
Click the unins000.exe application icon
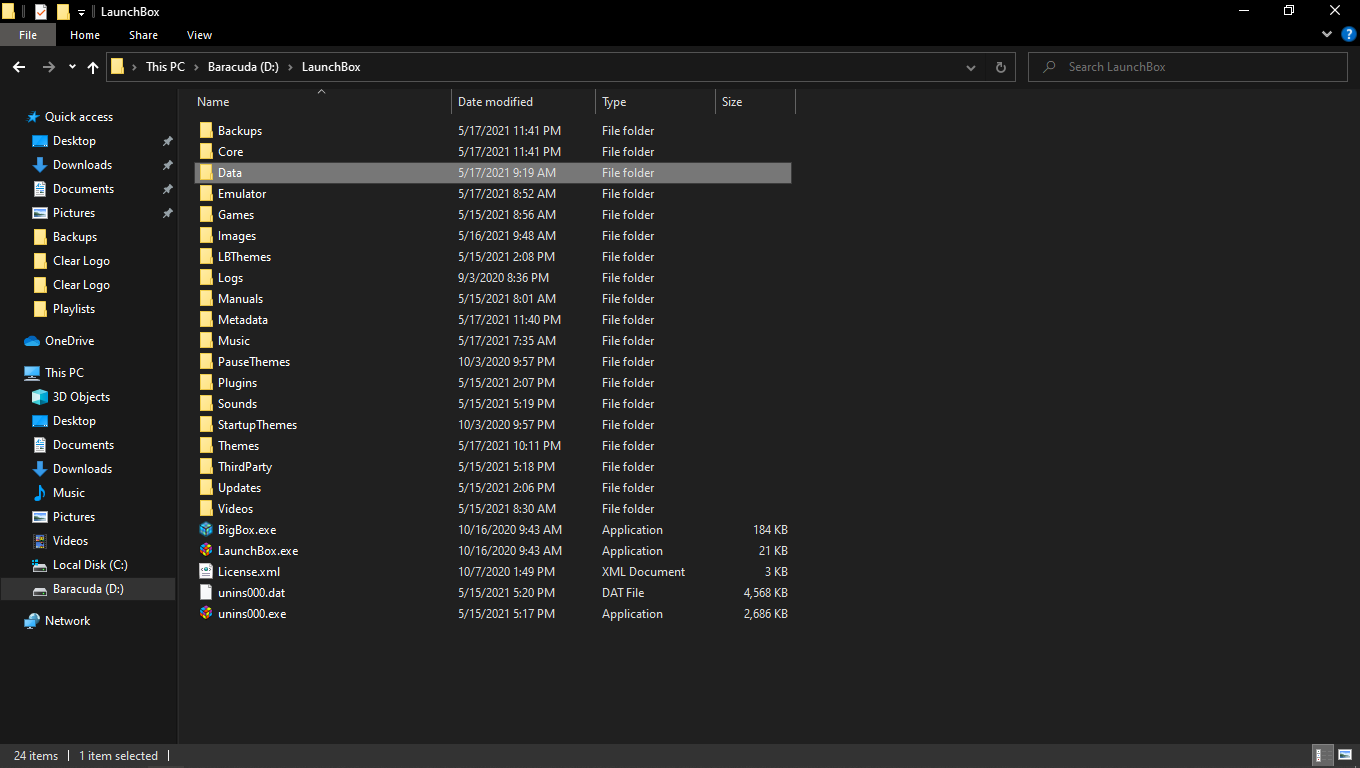(x=206, y=614)
